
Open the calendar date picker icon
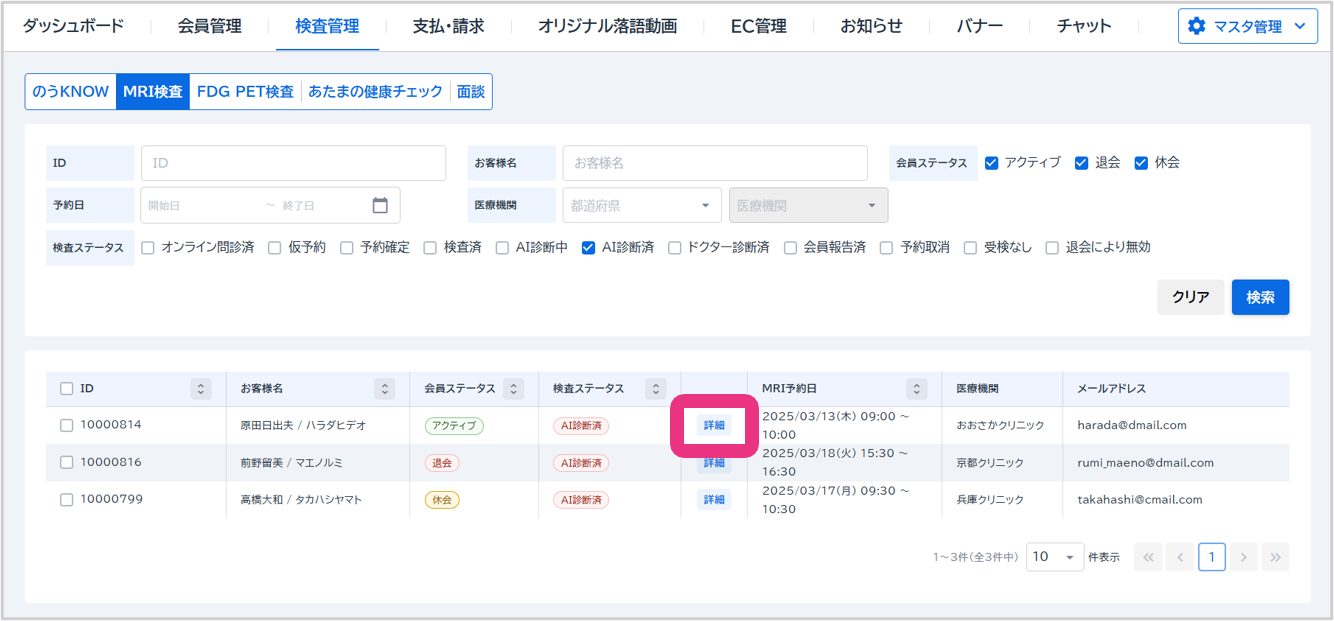pyautogui.click(x=380, y=205)
